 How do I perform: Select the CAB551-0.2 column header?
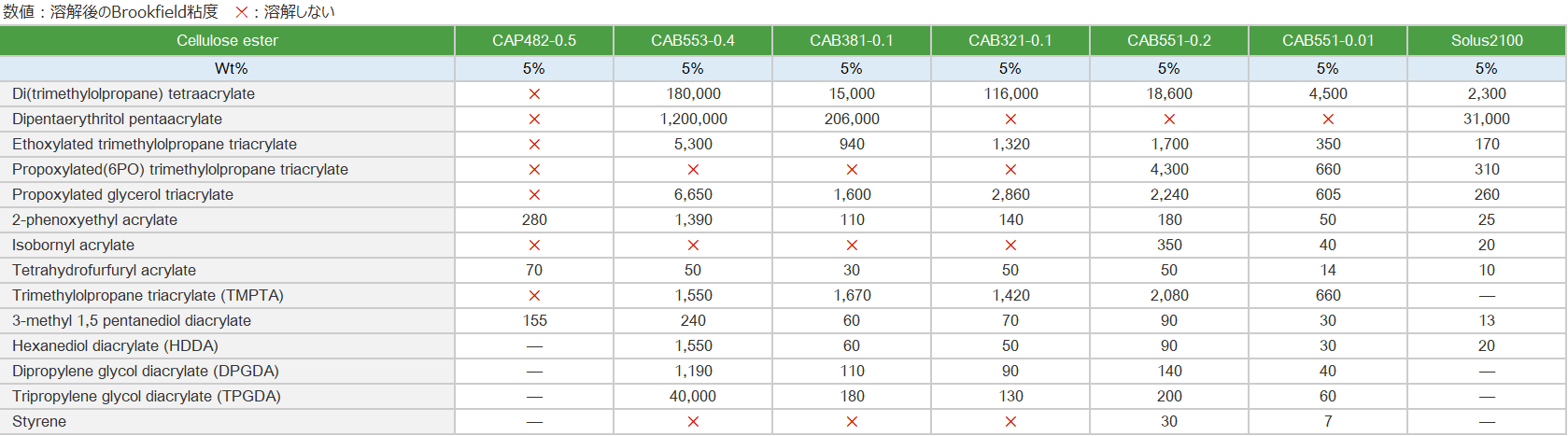(x=1169, y=41)
